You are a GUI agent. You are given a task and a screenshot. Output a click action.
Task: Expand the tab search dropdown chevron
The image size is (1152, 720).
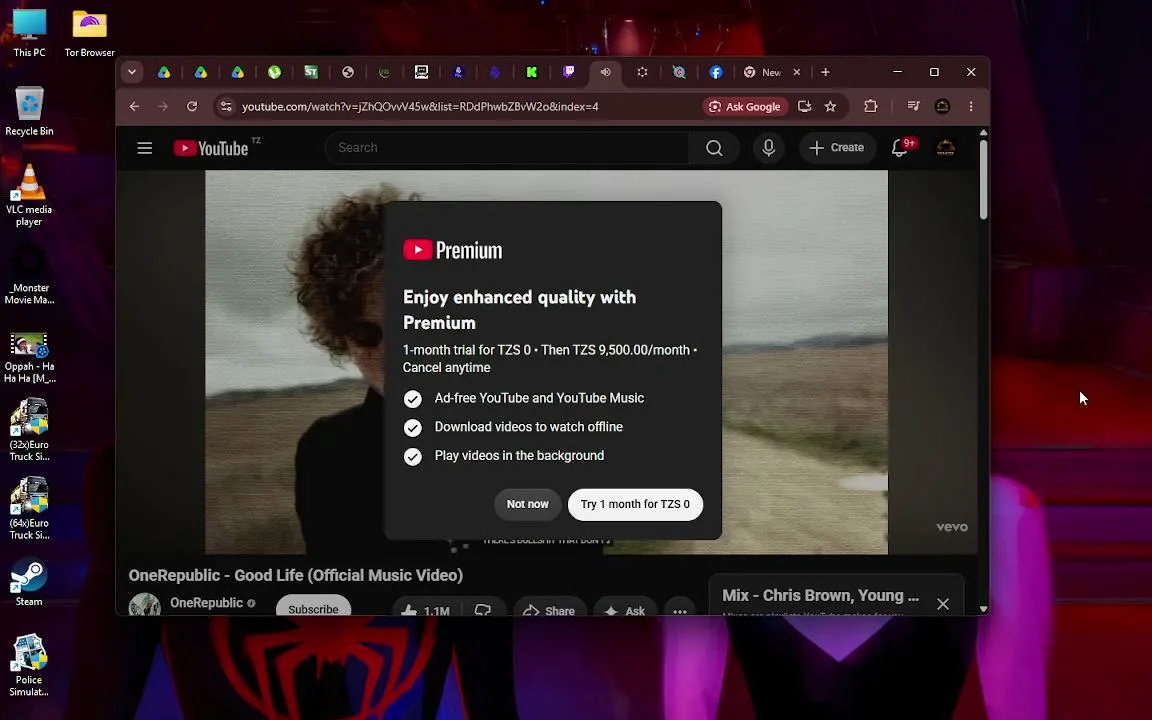point(132,72)
